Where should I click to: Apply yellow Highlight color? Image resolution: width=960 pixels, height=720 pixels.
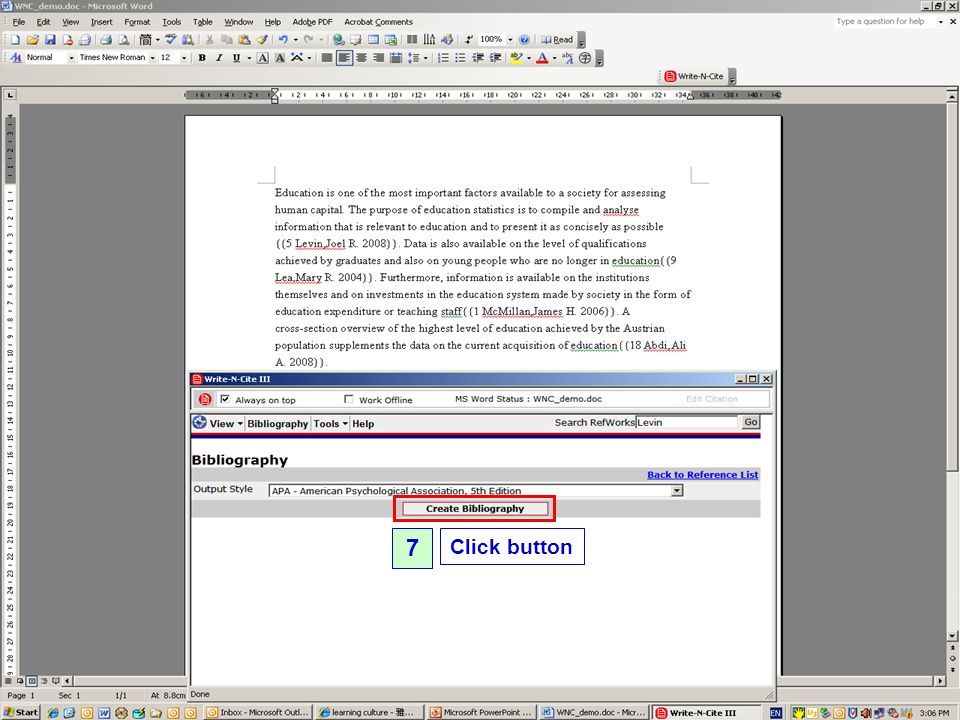pos(516,58)
